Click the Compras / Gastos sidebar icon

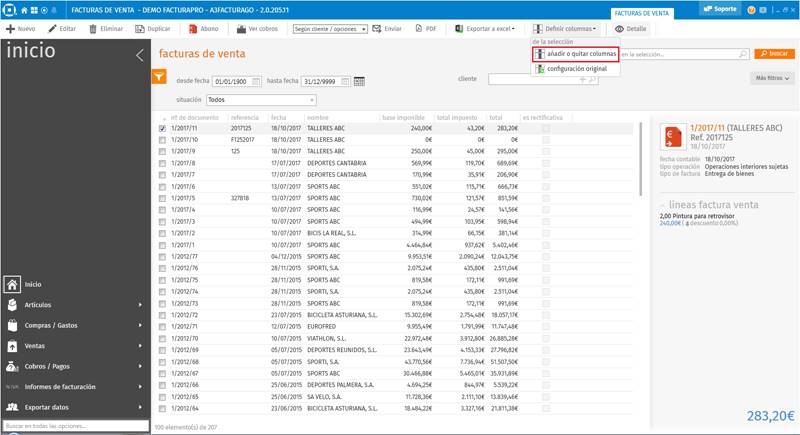pyautogui.click(x=12, y=325)
